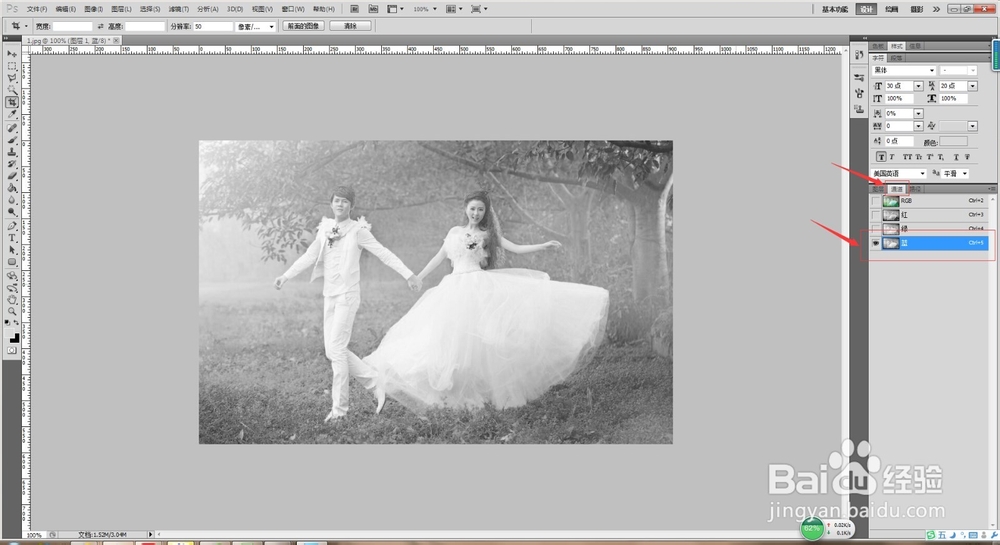Viewport: 1000px width, 545px height.
Task: Toggle strikethrough text style
Action: tap(967, 157)
